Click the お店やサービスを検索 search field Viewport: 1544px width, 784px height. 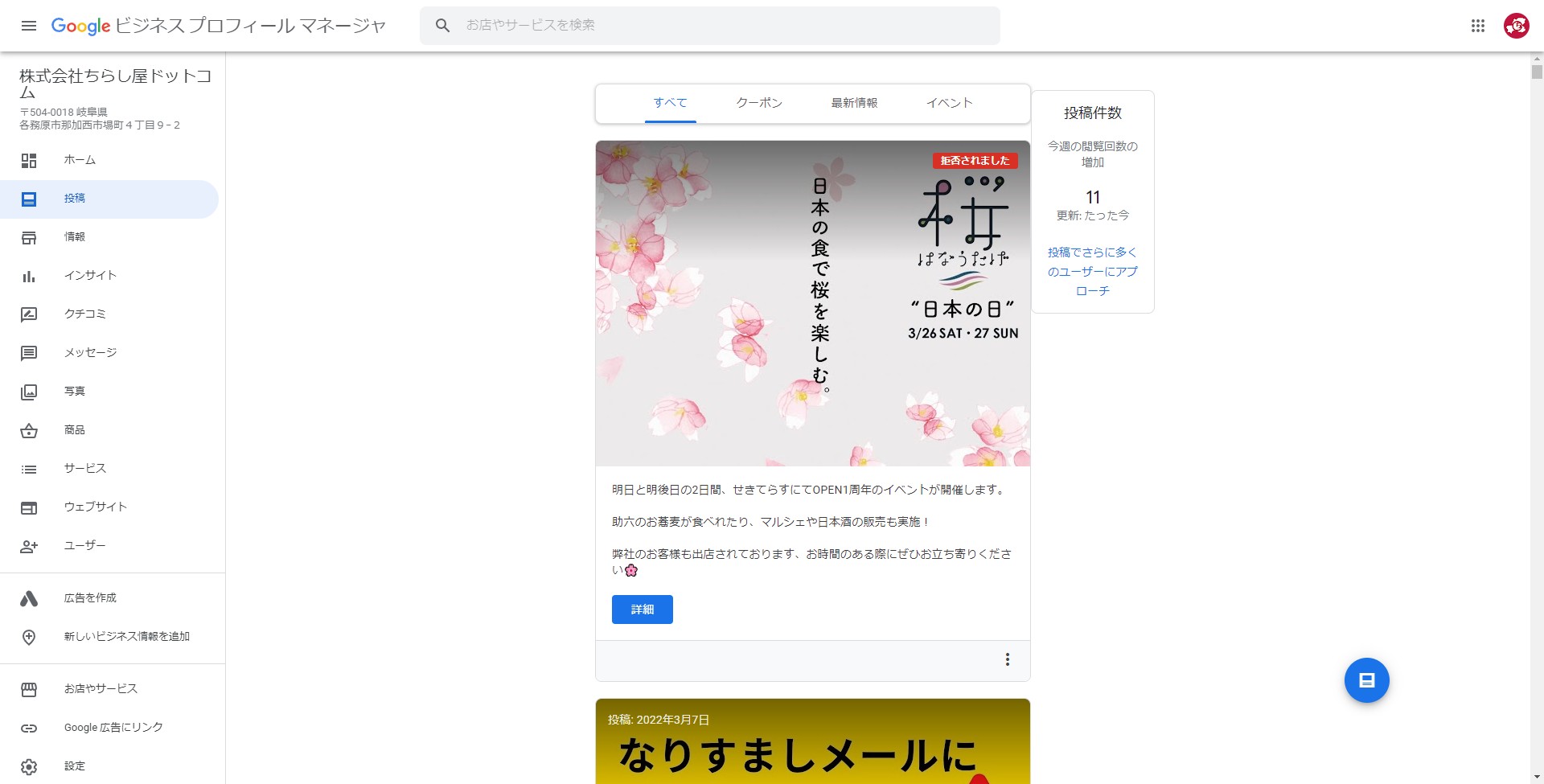[x=724, y=26]
